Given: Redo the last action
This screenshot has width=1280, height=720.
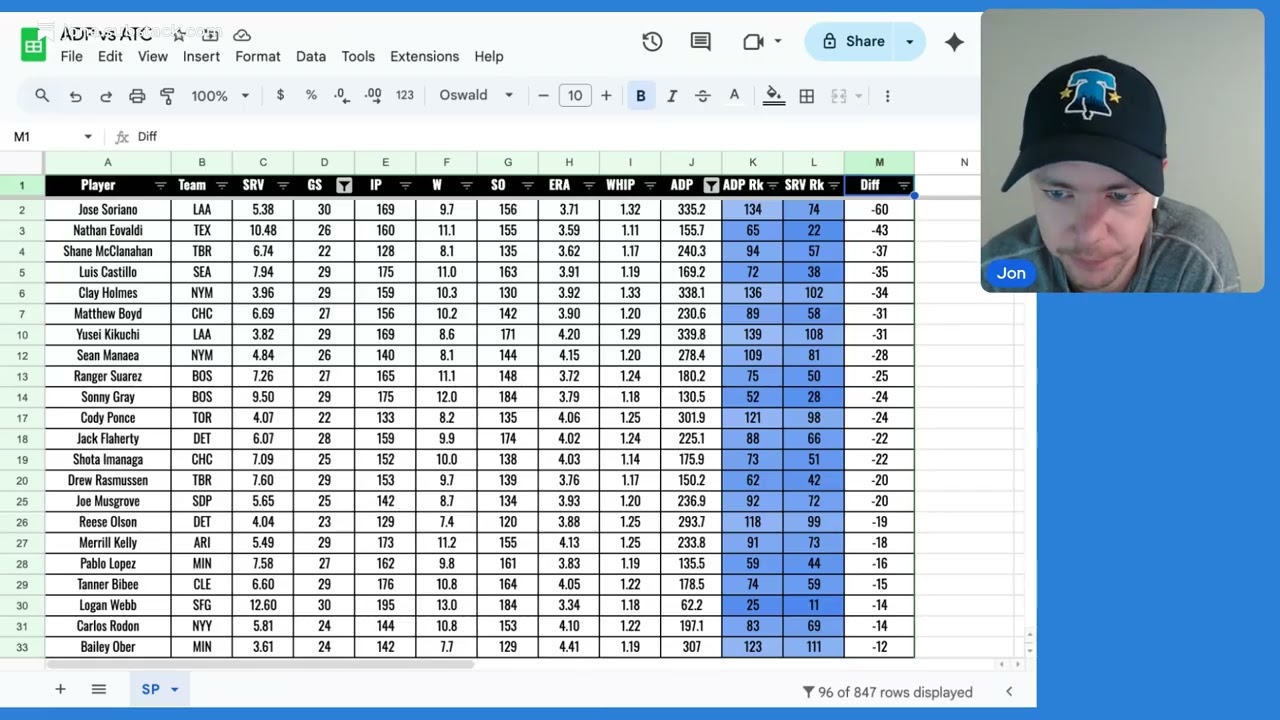Looking at the screenshot, I should tap(106, 96).
